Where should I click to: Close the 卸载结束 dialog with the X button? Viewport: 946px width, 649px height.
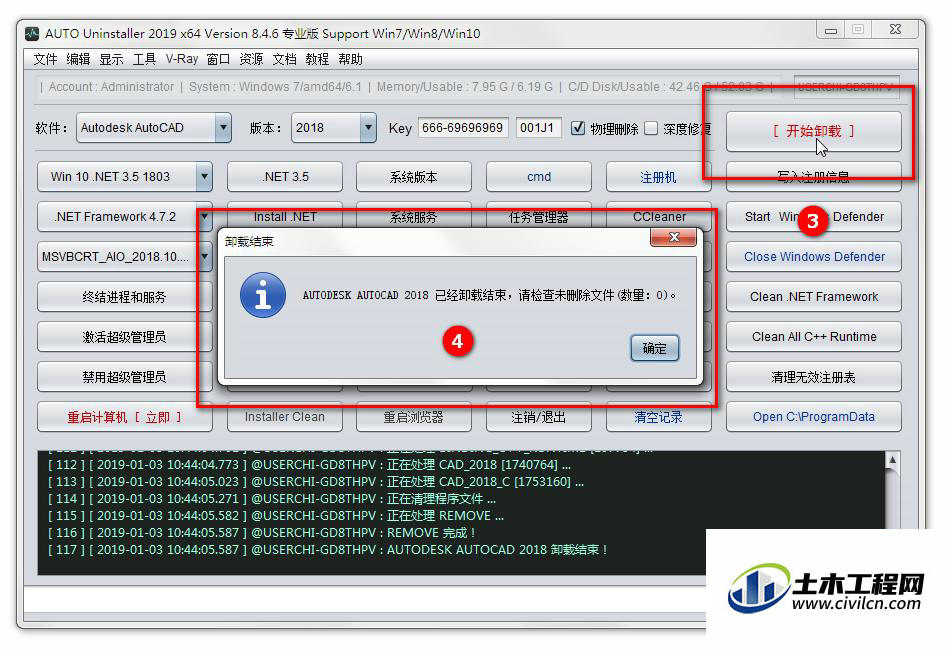click(x=673, y=238)
